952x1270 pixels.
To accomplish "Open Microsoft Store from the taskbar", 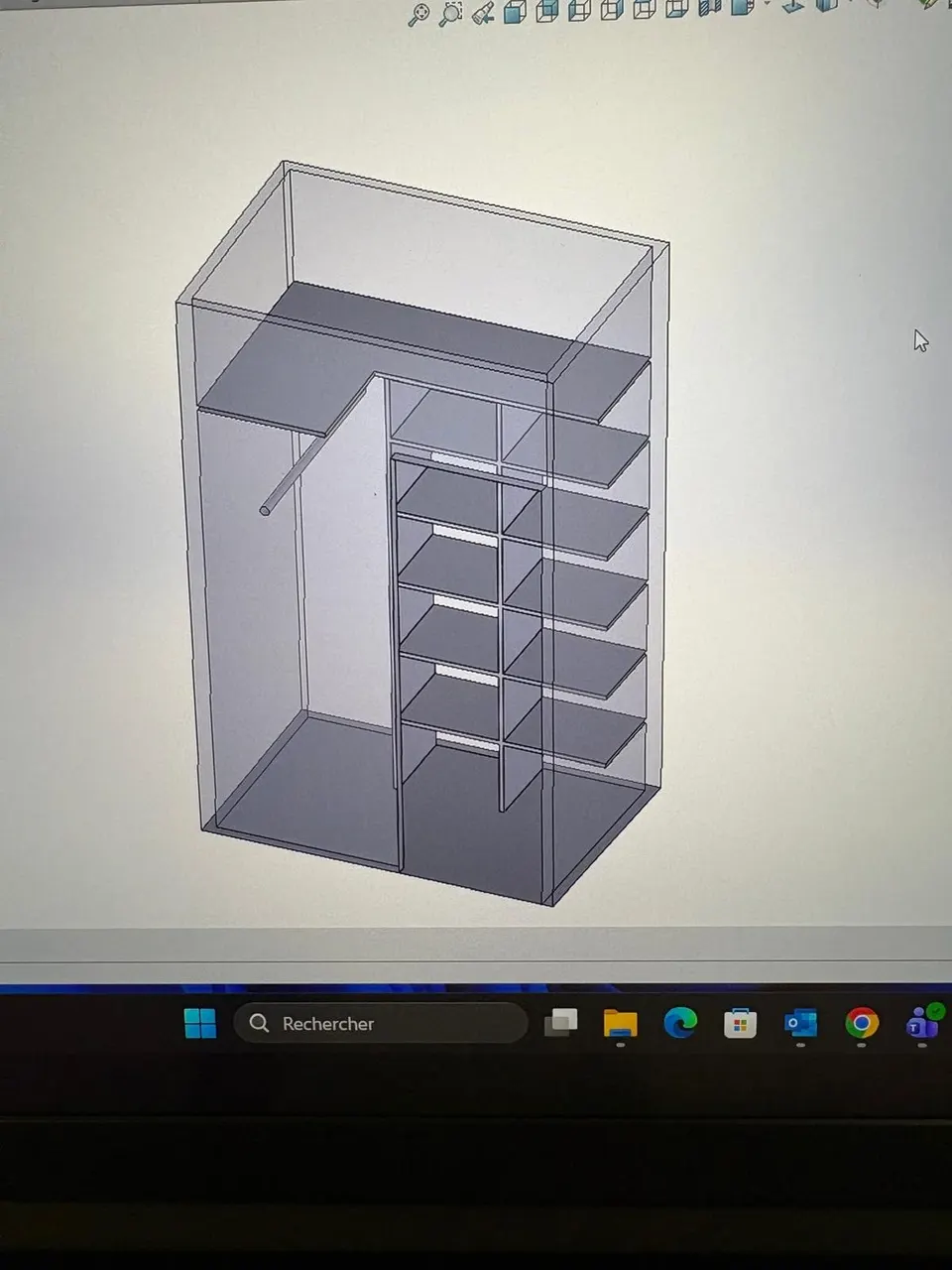I will [x=740, y=1024].
